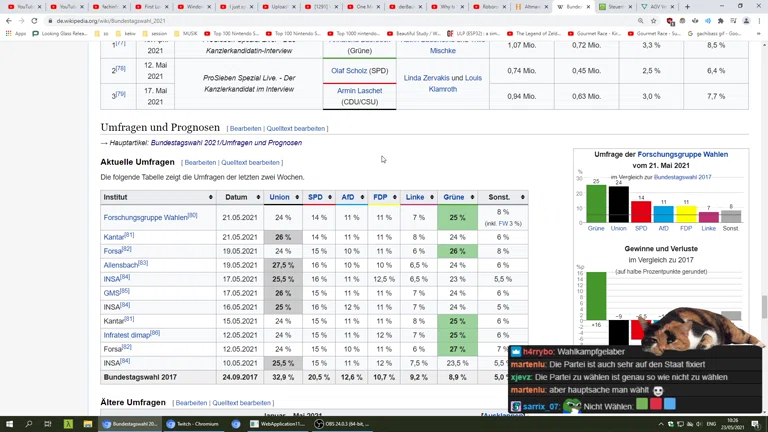
Task: Open the Apps shortcut in bookmarks bar
Action: coord(16,33)
